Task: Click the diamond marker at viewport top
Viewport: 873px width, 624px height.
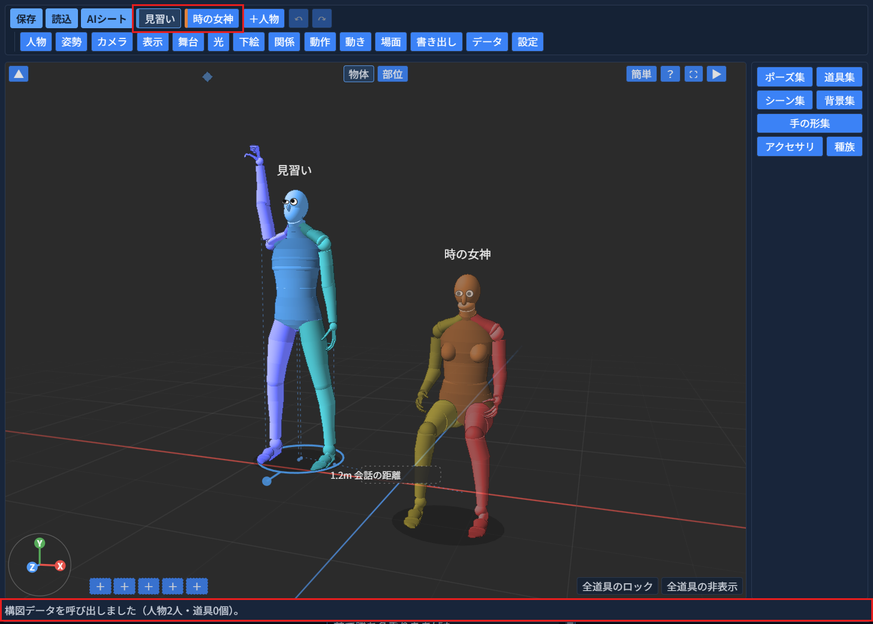Action: click(x=207, y=77)
